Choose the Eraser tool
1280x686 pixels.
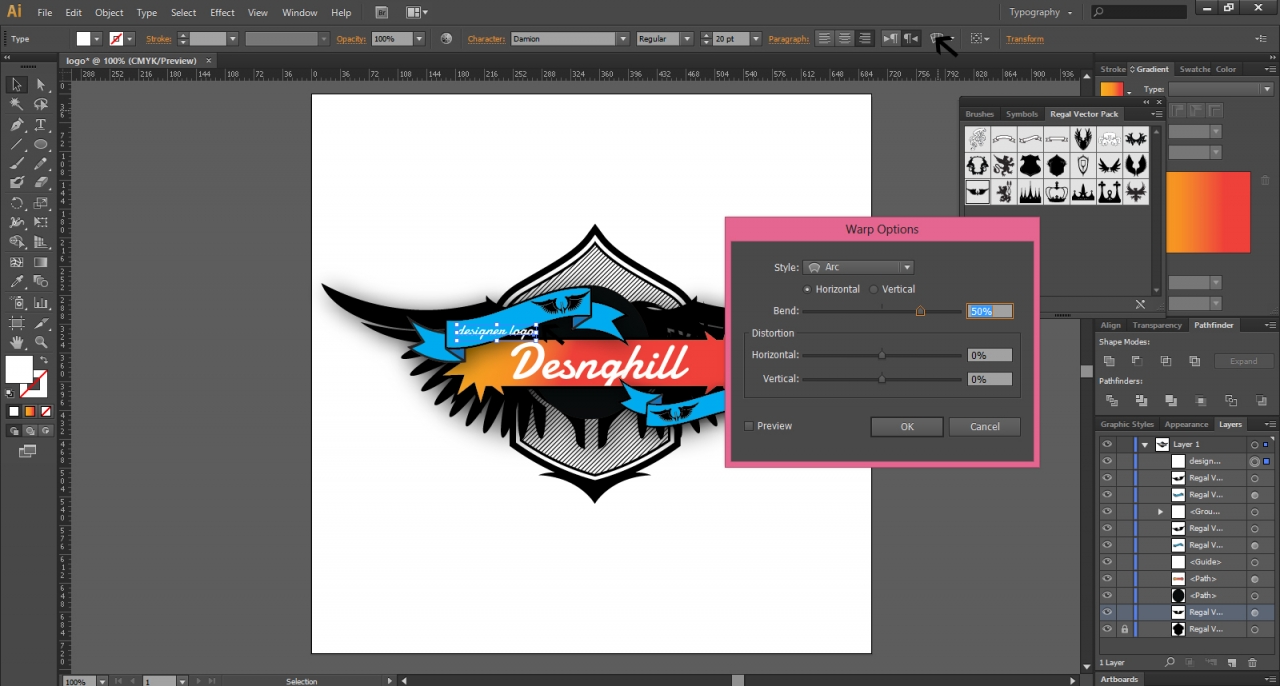coord(41,183)
